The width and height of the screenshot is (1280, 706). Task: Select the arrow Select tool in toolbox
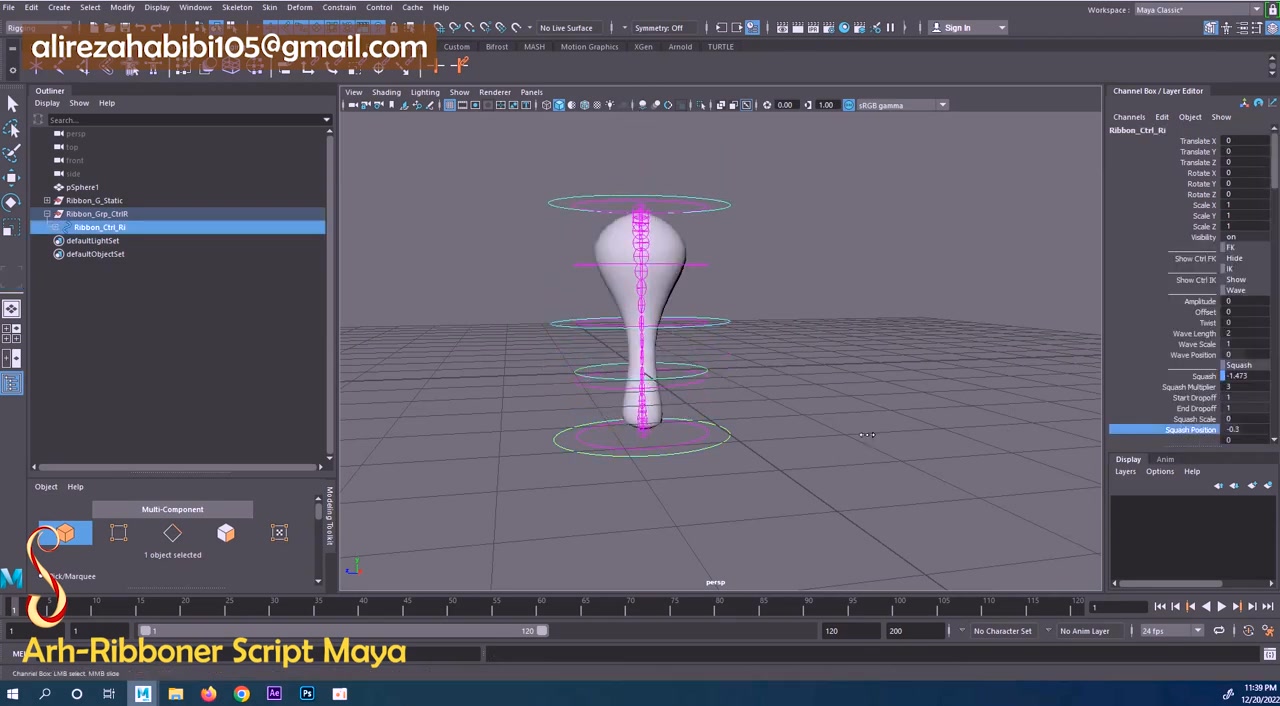pyautogui.click(x=12, y=104)
